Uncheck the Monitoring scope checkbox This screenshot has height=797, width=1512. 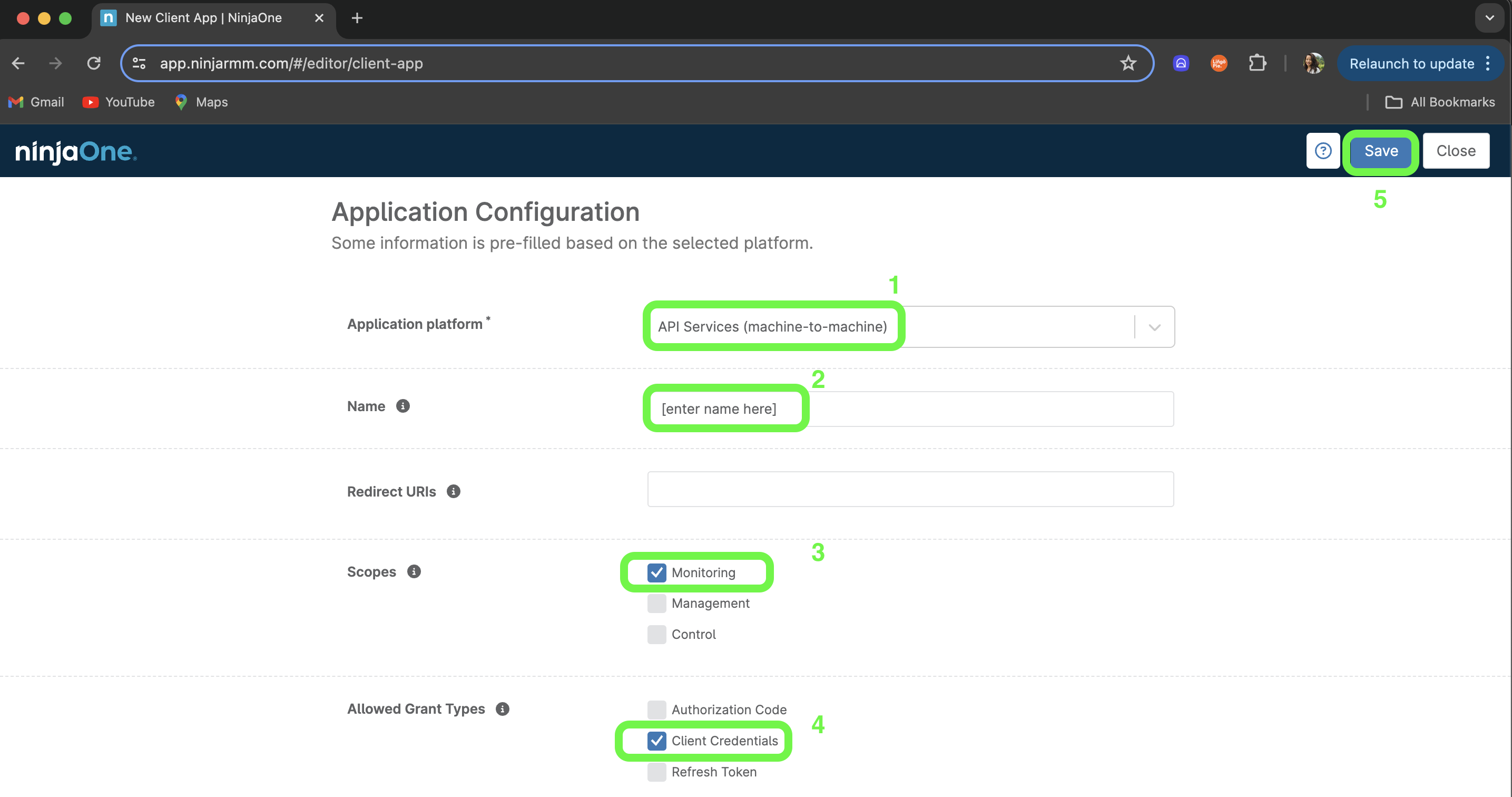[x=656, y=572]
